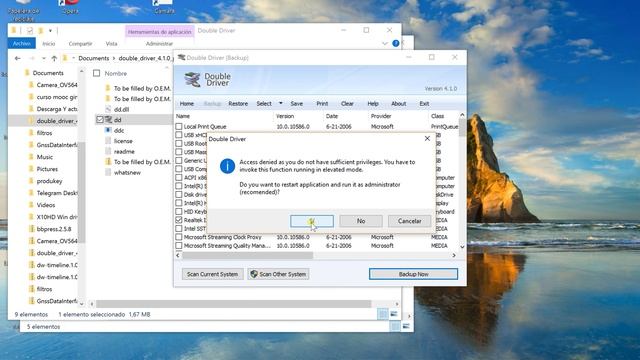Tick the USB Root driver checkbox

point(179,144)
